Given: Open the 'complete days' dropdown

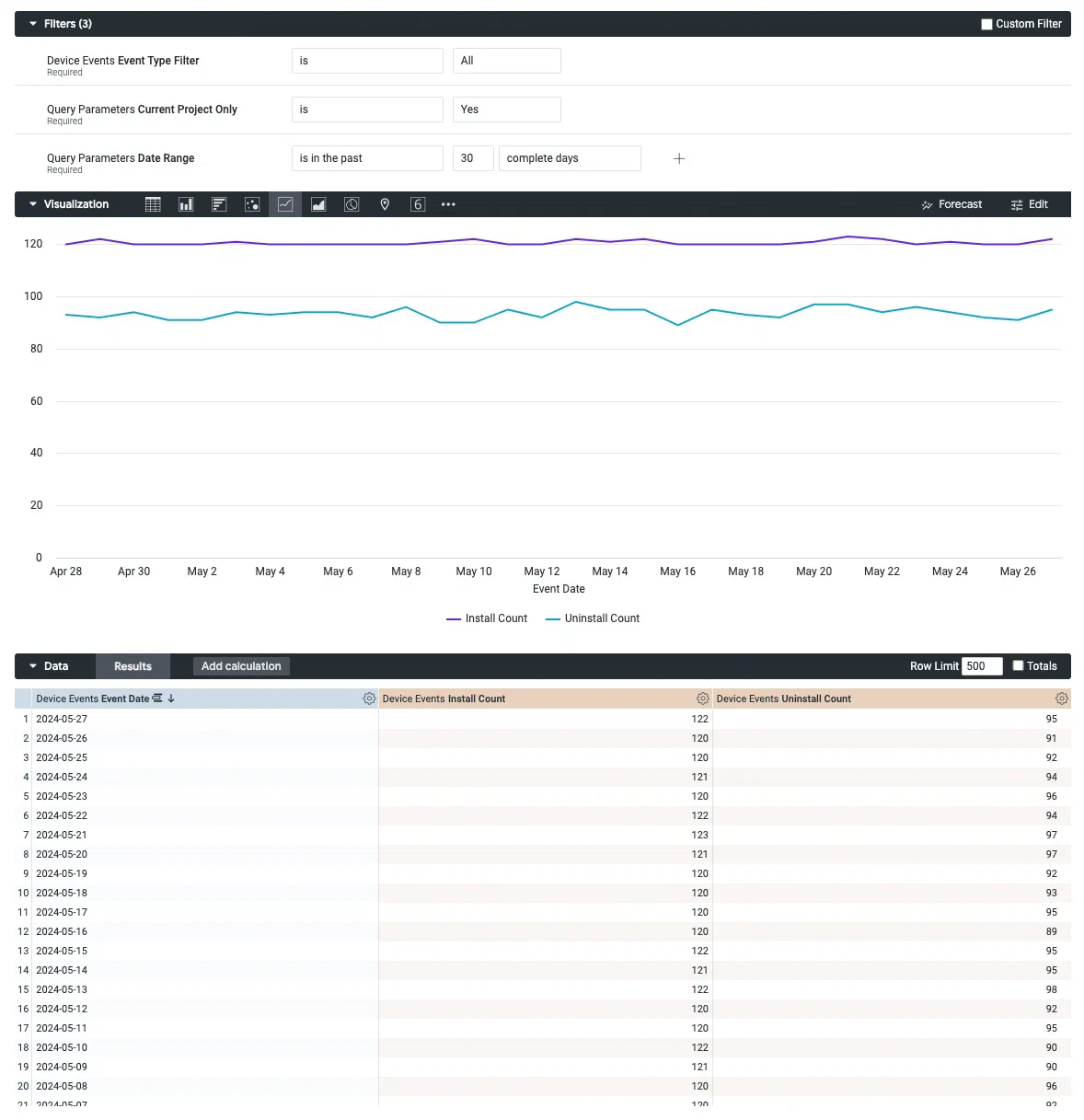Looking at the screenshot, I should coord(570,157).
